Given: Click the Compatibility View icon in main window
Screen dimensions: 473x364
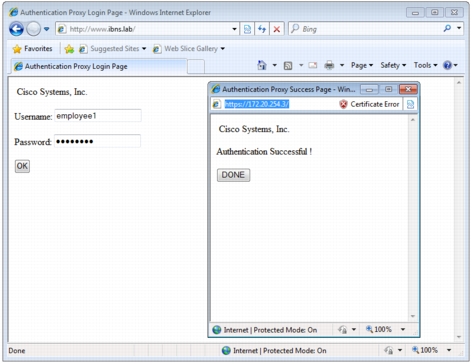Looking at the screenshot, I should [x=247, y=29].
